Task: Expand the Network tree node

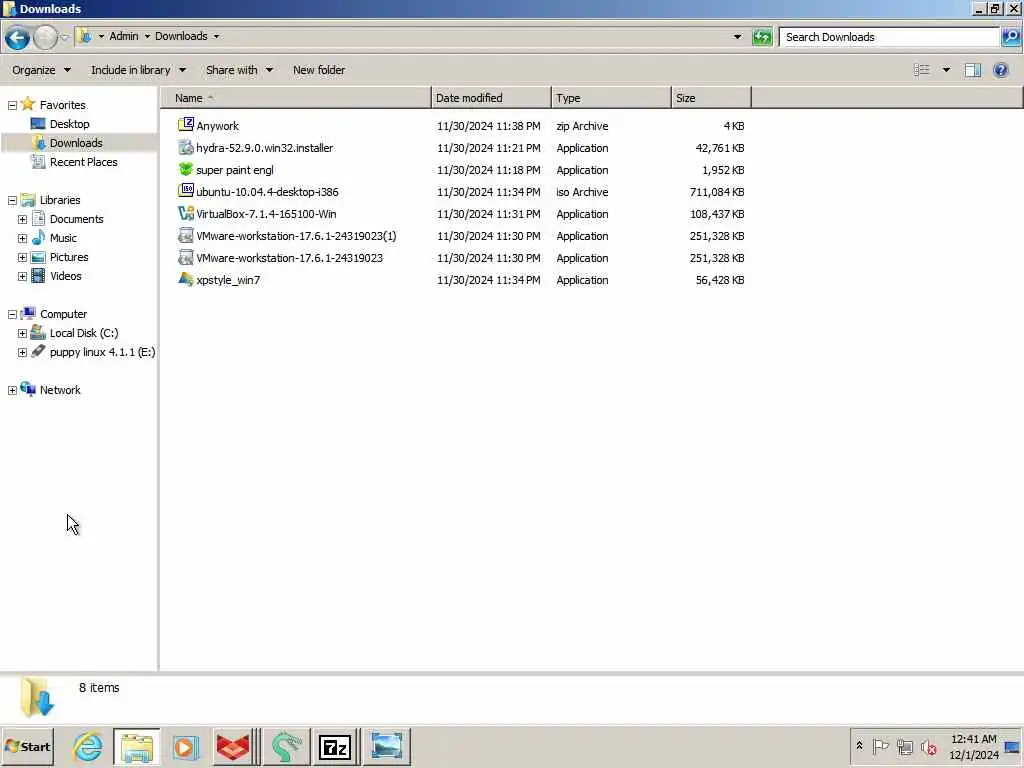Action: pyautogui.click(x=12, y=390)
